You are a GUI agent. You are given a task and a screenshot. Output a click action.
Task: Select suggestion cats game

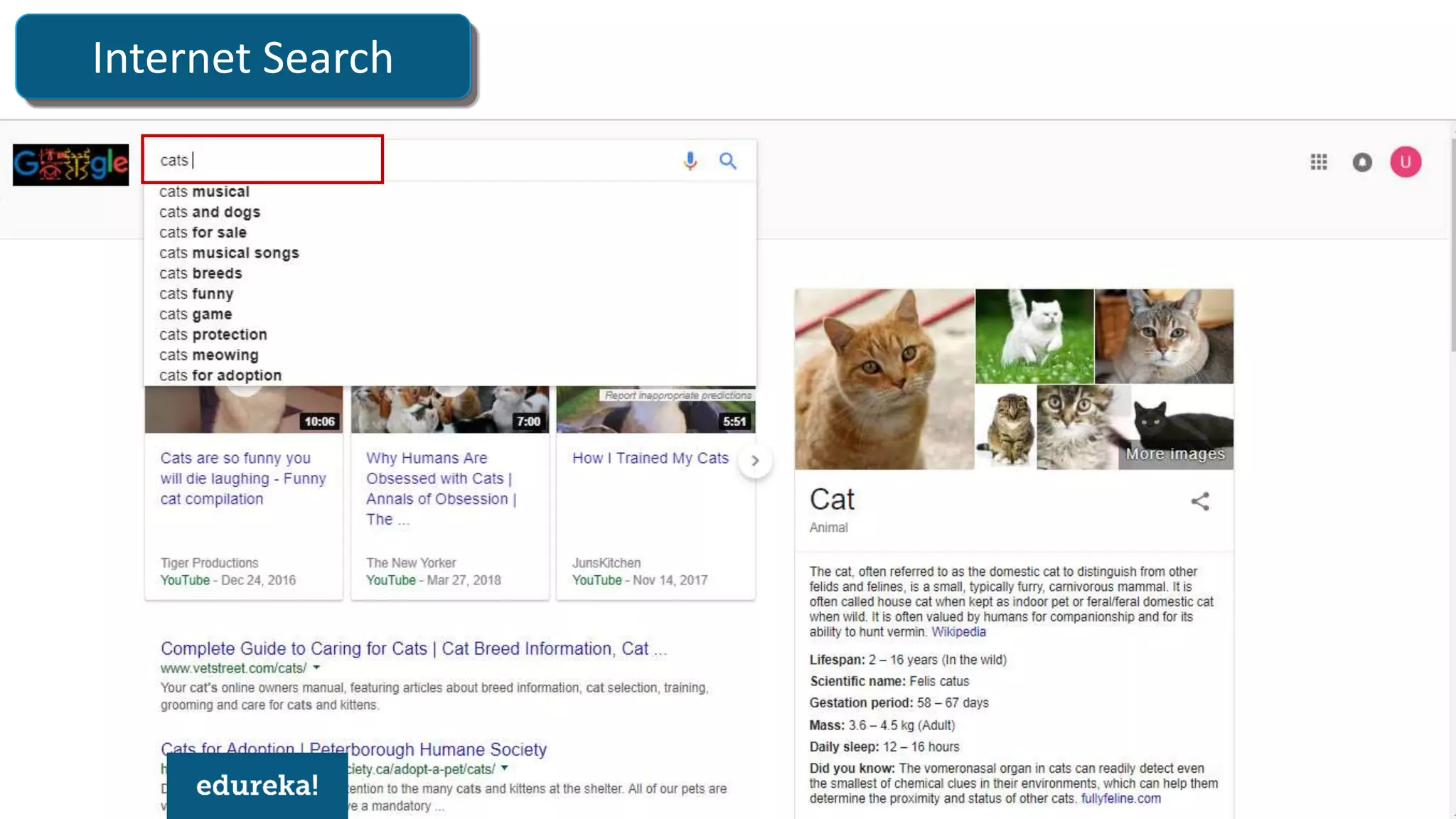click(196, 314)
